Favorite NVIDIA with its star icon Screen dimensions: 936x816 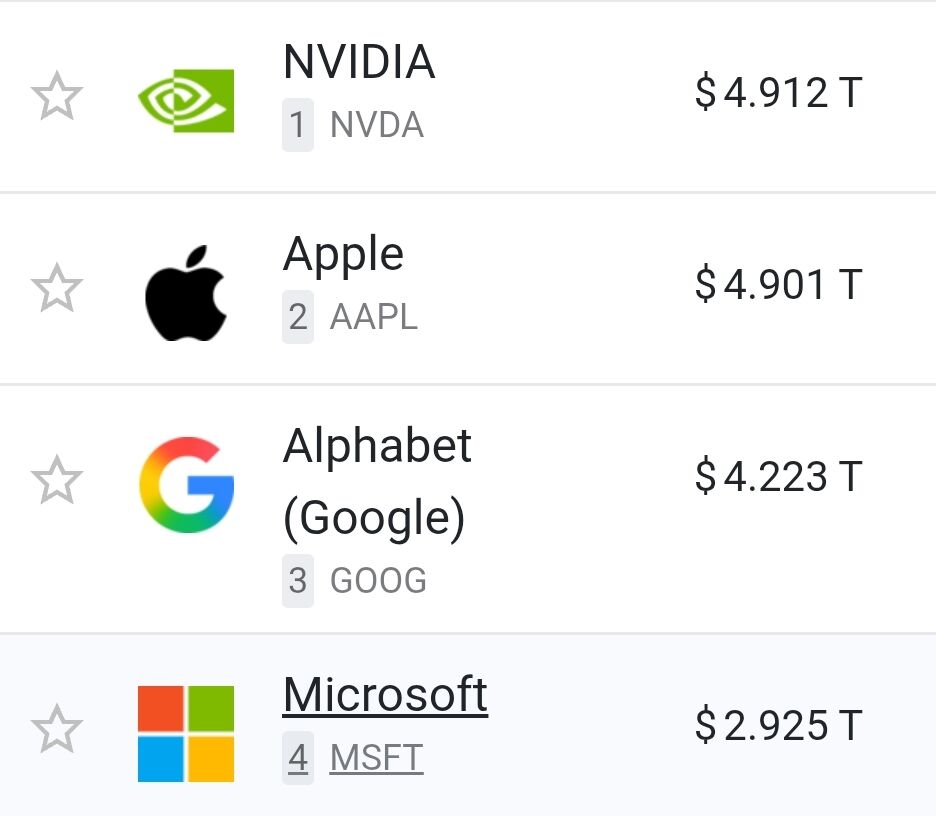57,96
